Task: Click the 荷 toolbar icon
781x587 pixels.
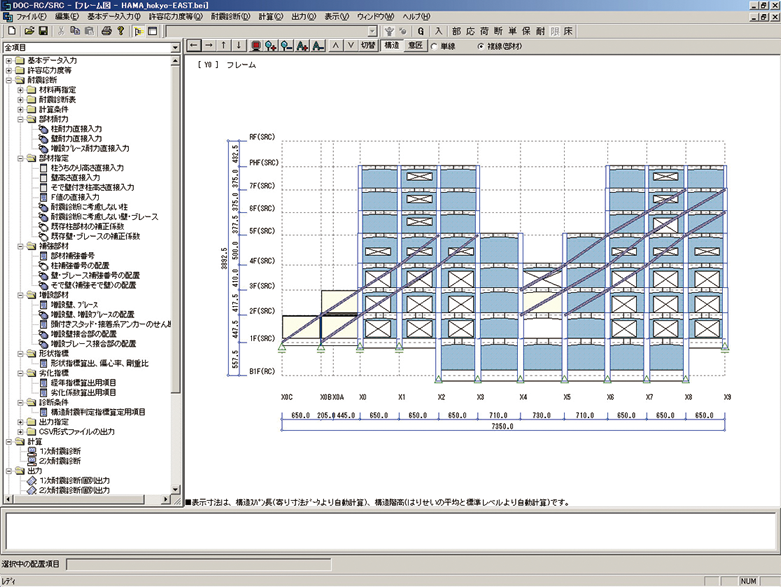Action: [x=484, y=31]
